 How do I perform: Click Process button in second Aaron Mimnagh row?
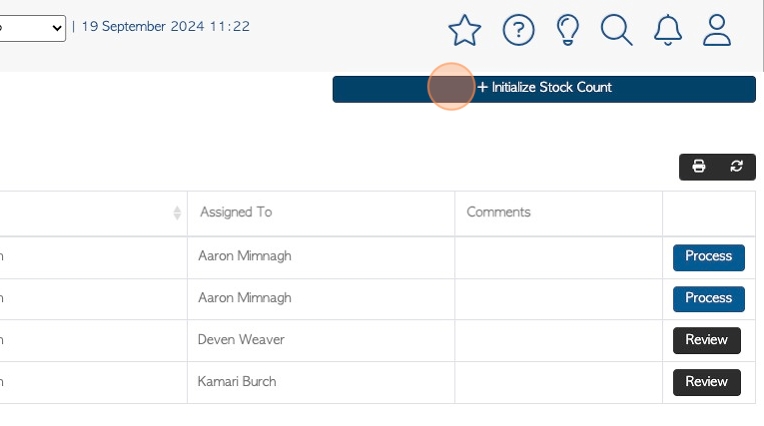tap(708, 299)
